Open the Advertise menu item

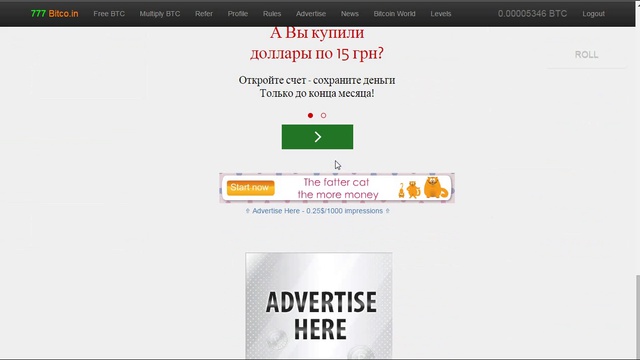pyautogui.click(x=311, y=13)
